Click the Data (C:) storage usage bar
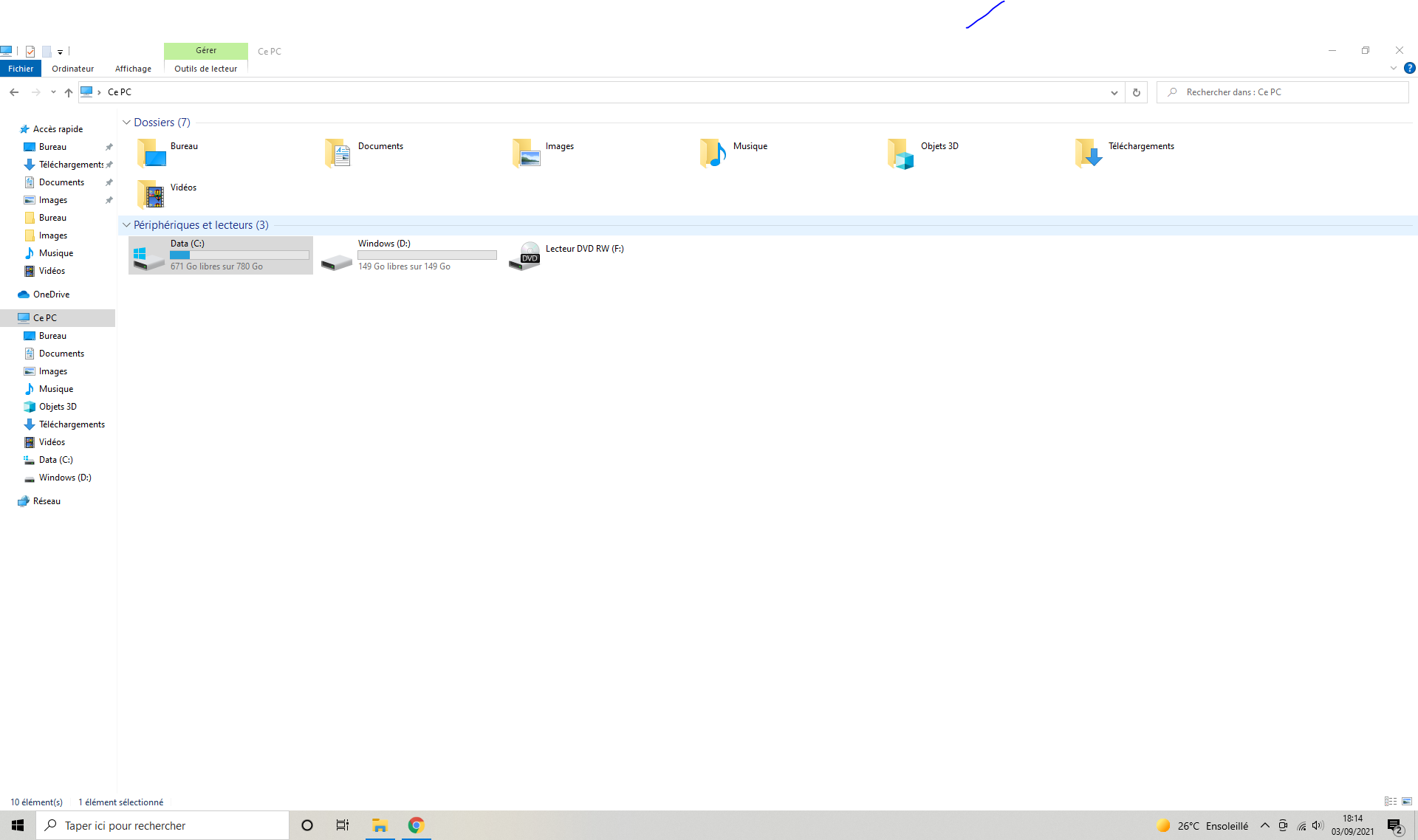This screenshot has width=1418, height=840. 239,255
